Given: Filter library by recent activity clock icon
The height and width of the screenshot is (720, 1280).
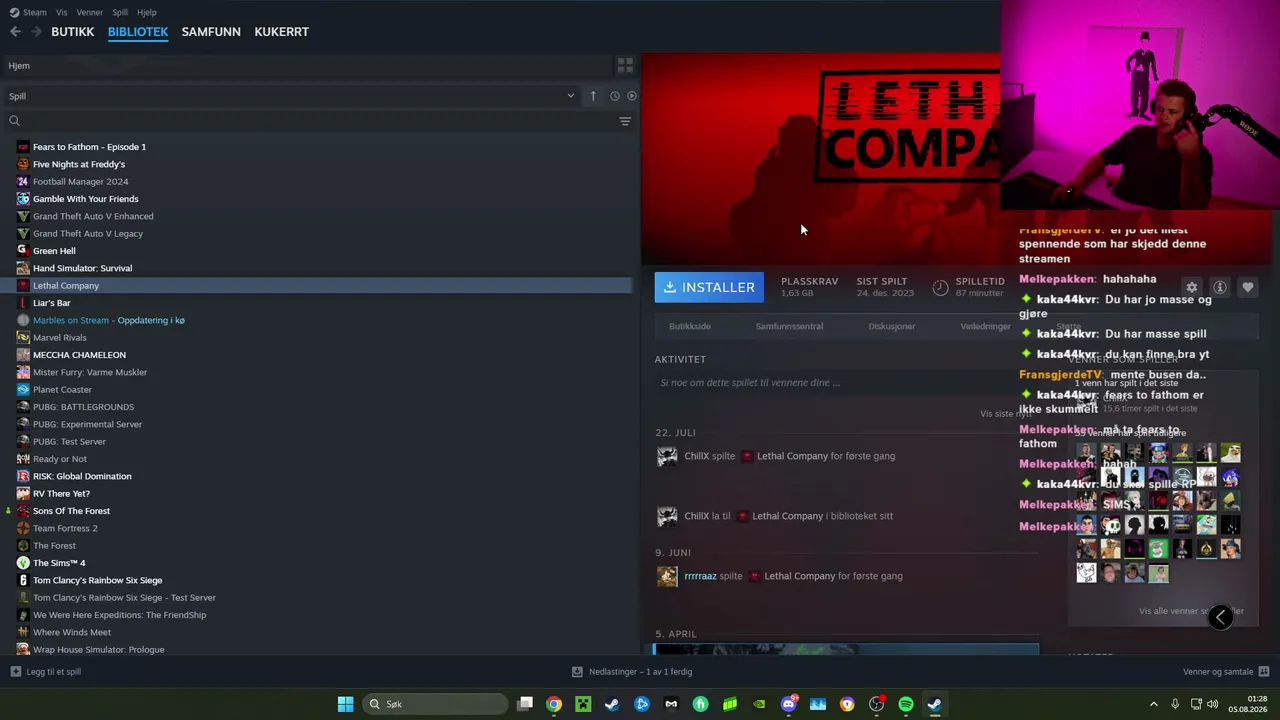Looking at the screenshot, I should click(x=615, y=96).
